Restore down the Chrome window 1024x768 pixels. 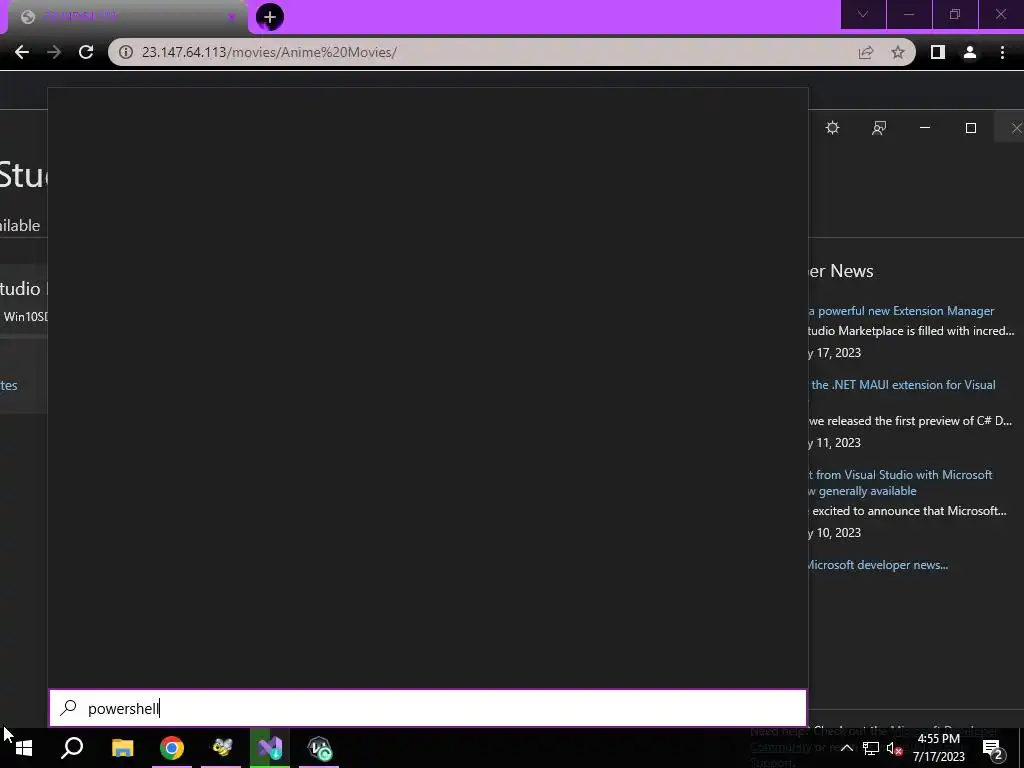[955, 14]
